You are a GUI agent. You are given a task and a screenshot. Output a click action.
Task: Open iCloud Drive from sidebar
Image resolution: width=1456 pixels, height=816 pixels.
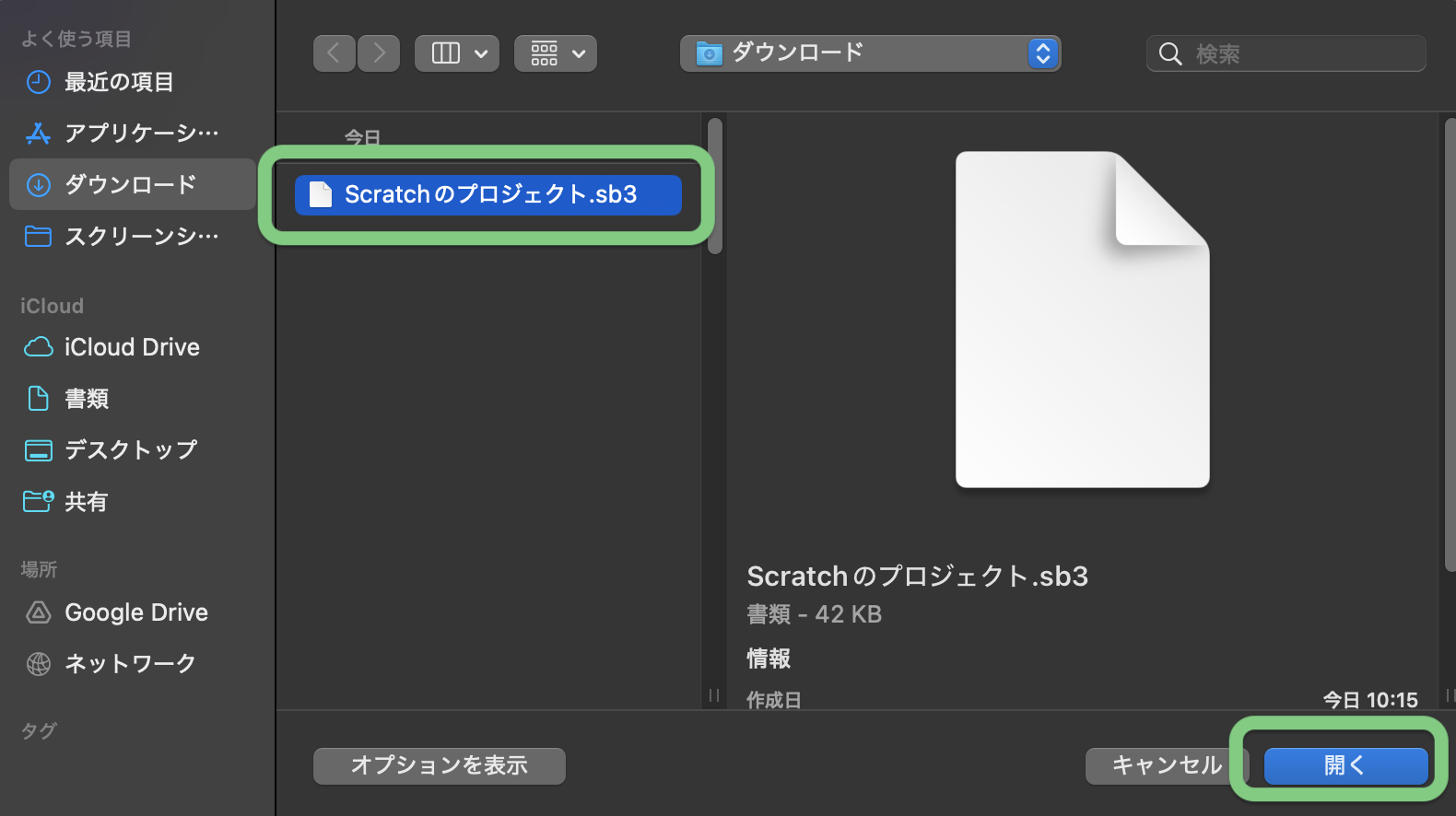[x=132, y=347]
